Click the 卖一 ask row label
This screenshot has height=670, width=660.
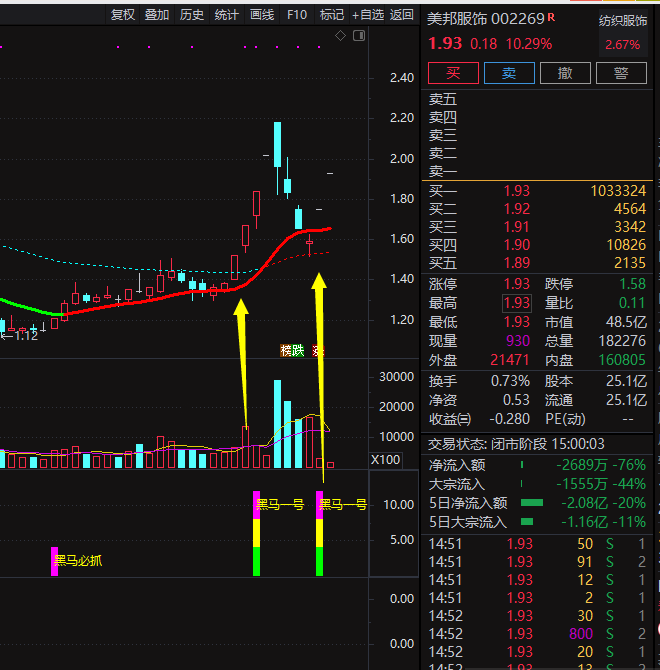(443, 171)
